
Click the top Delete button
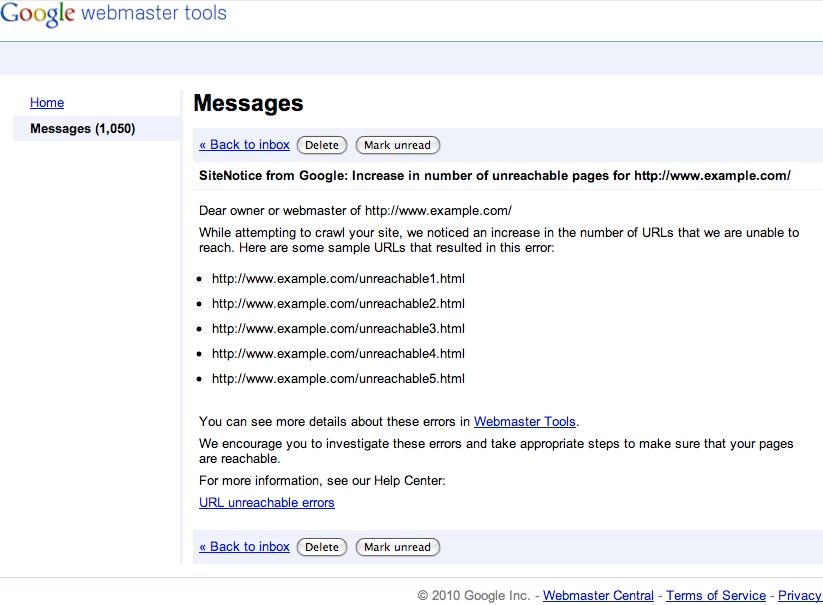[x=322, y=145]
